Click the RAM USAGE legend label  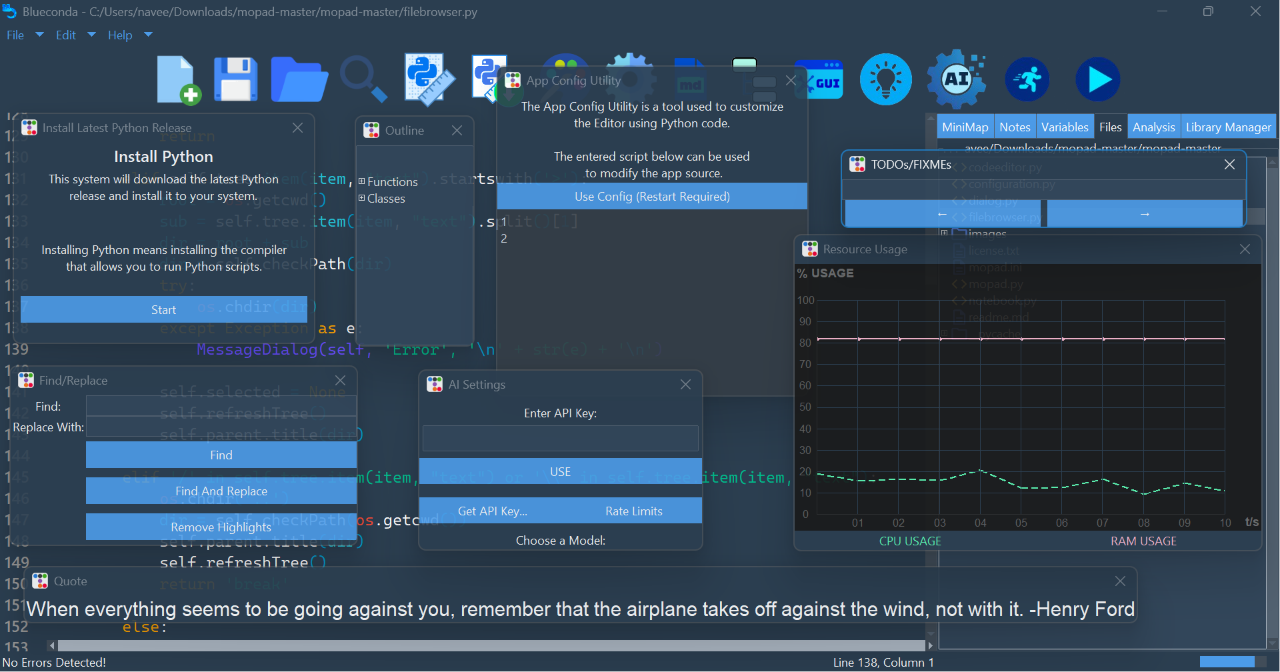point(1143,541)
